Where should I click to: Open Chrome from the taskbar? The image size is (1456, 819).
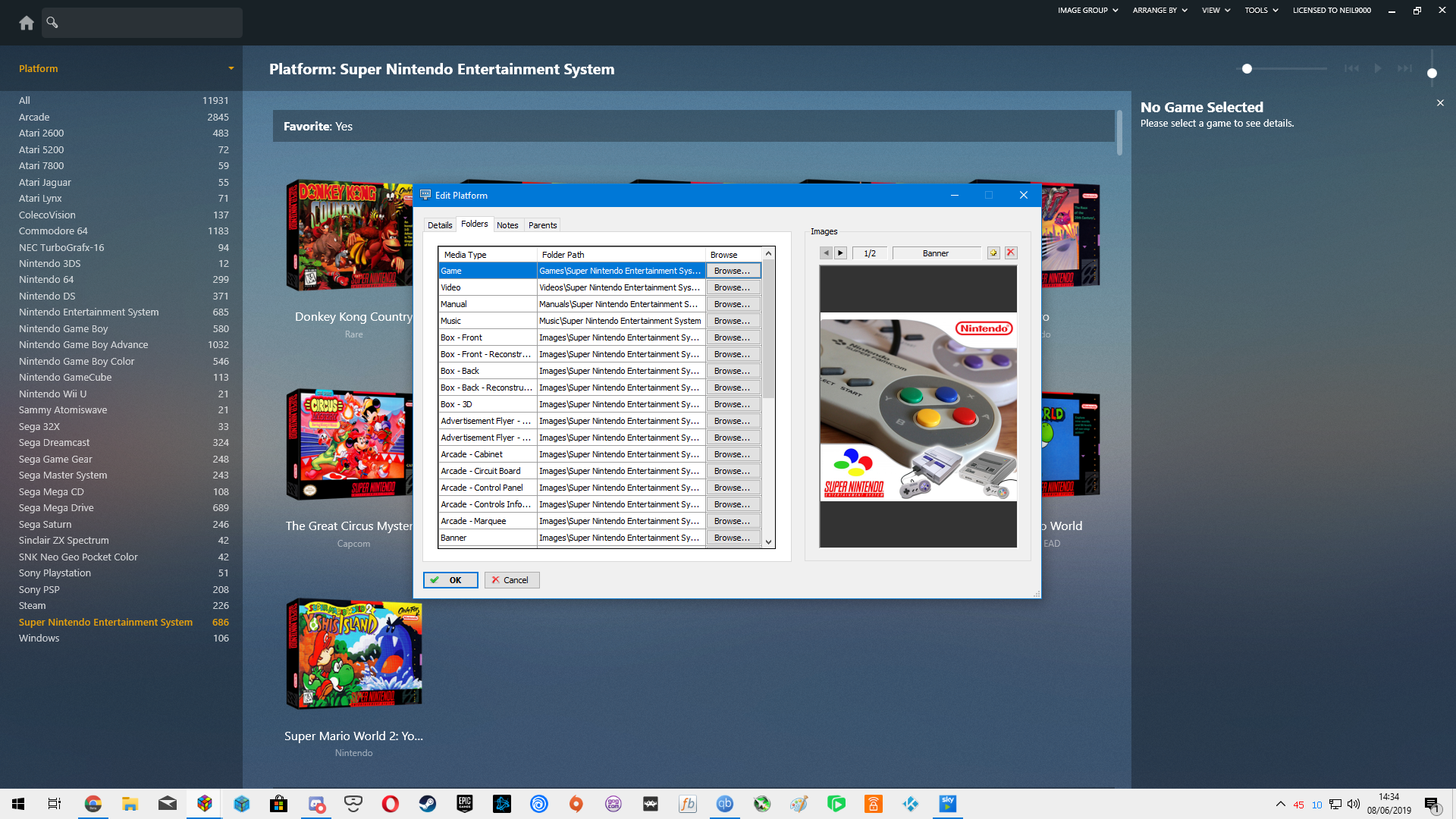coord(93,804)
